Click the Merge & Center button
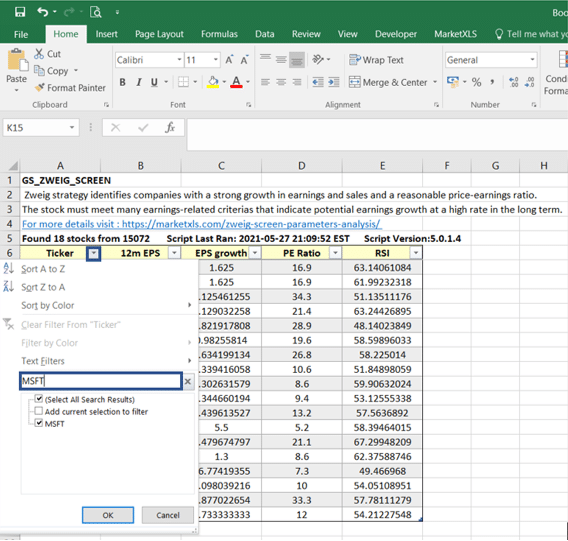The image size is (568, 541). point(389,82)
